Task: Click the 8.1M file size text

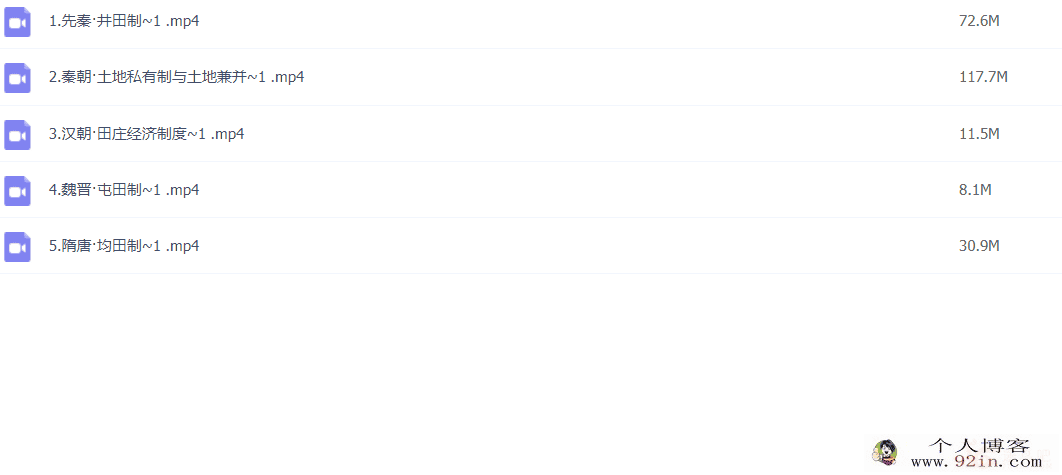Action: 975,190
